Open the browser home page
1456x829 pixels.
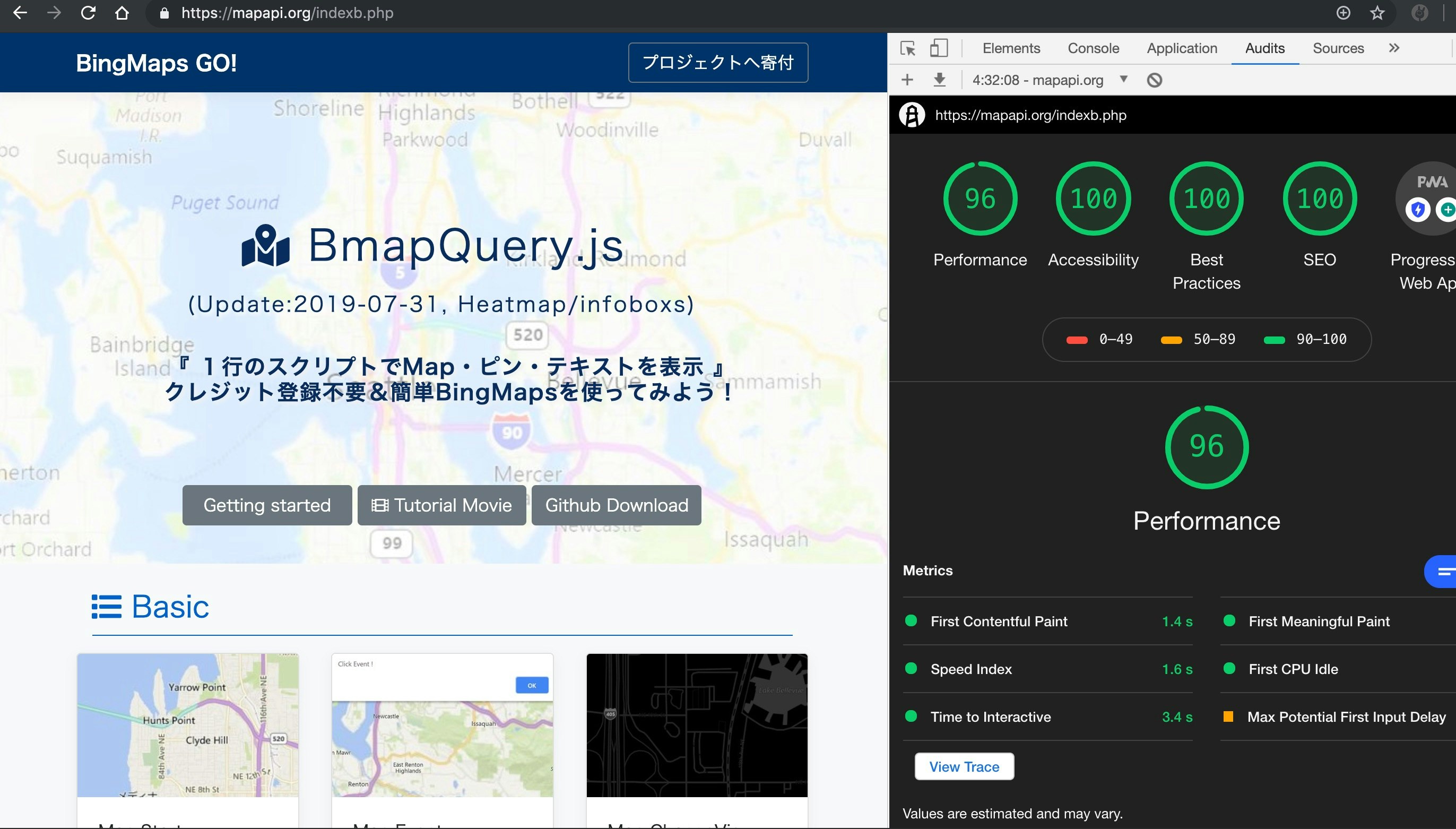point(122,13)
